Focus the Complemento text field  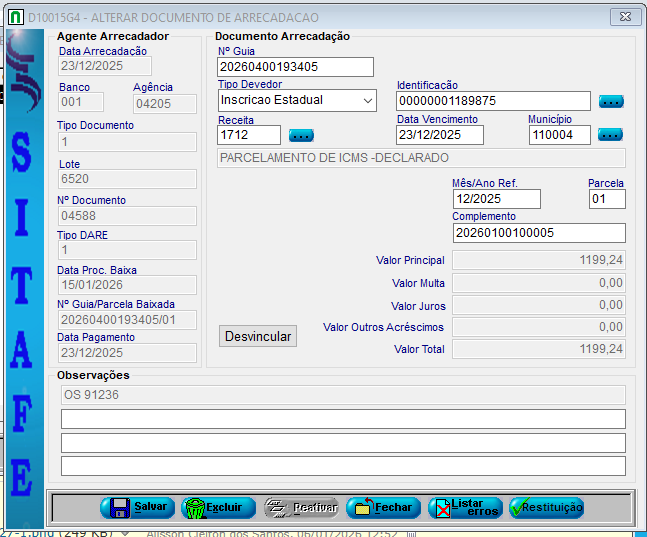[x=538, y=233]
